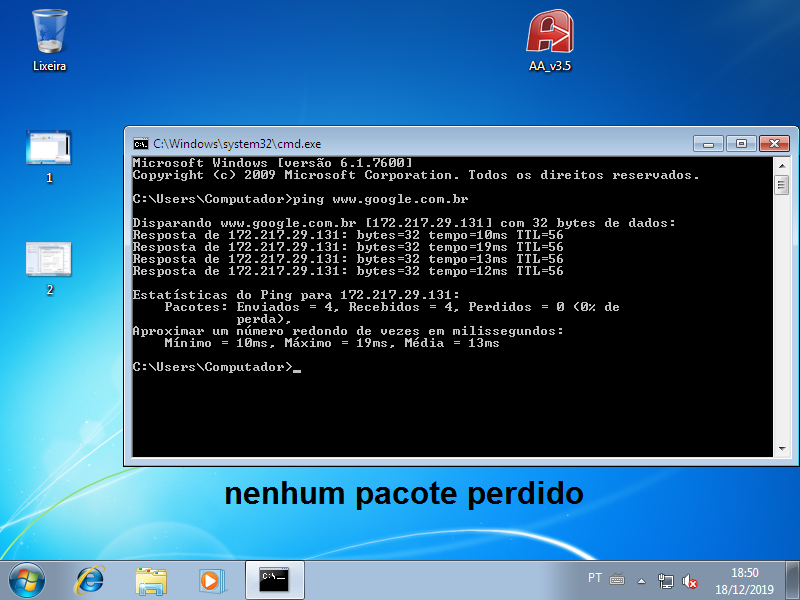Click 'ping www.google.com.br' command text

(x=381, y=199)
